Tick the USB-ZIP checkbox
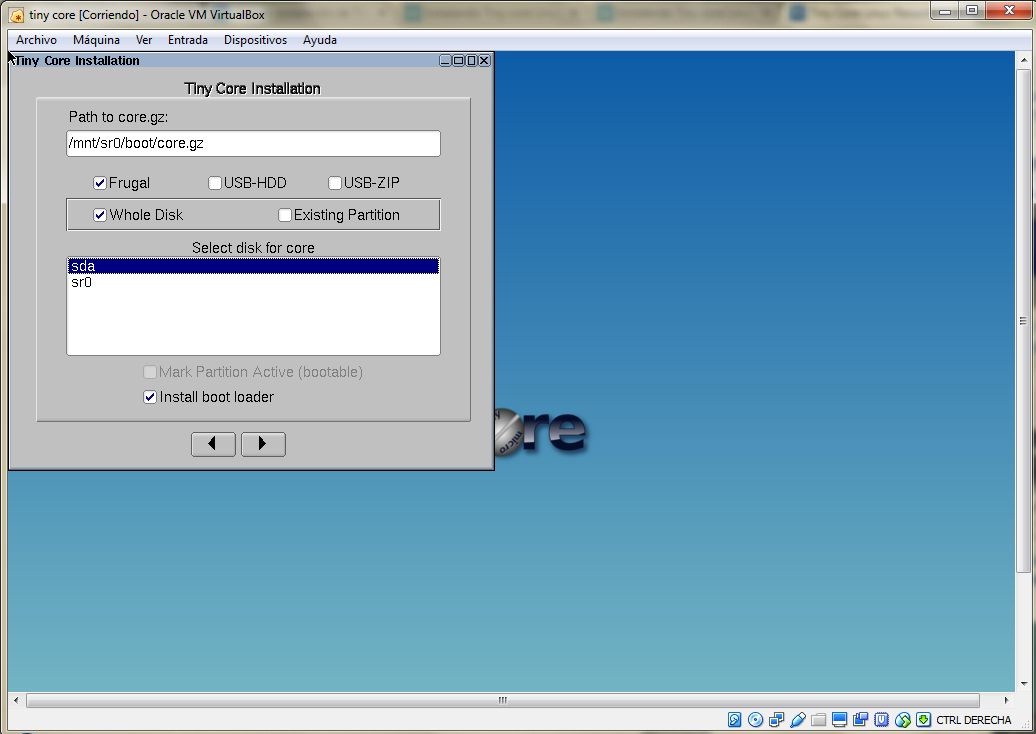This screenshot has height=734, width=1036. click(335, 183)
